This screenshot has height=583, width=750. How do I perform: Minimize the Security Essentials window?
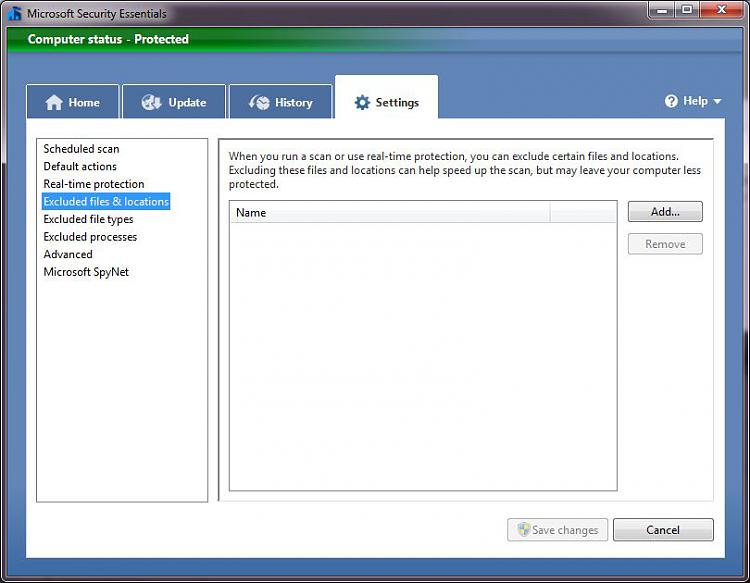662,10
